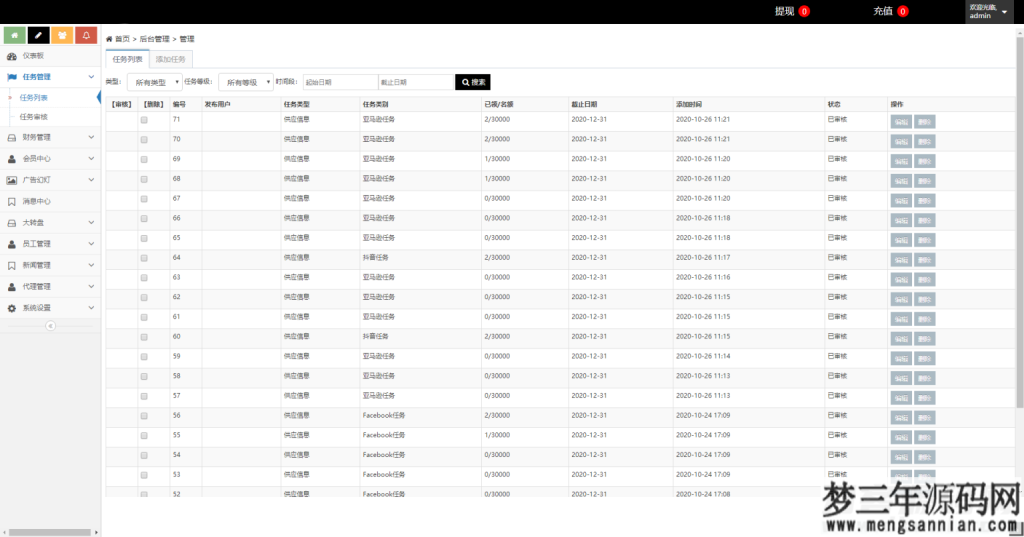This screenshot has height=537, width=1024.
Task: Open the 所有等级 task level dropdown
Action: (245, 82)
